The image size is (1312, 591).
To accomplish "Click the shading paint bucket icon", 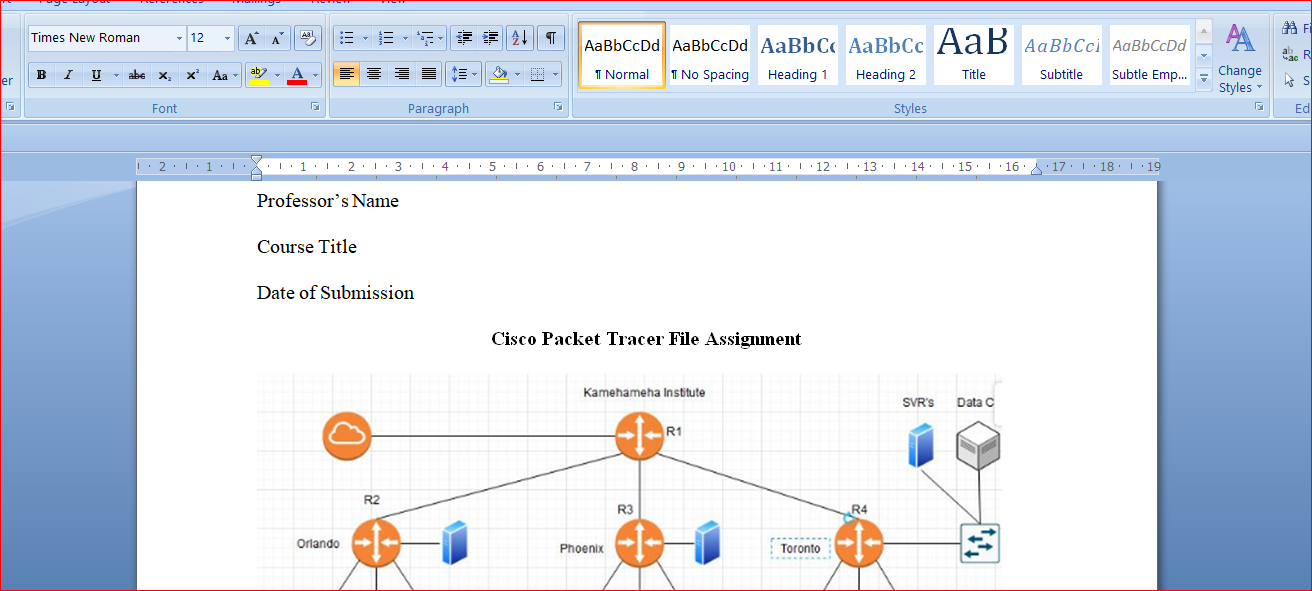I will [x=499, y=74].
